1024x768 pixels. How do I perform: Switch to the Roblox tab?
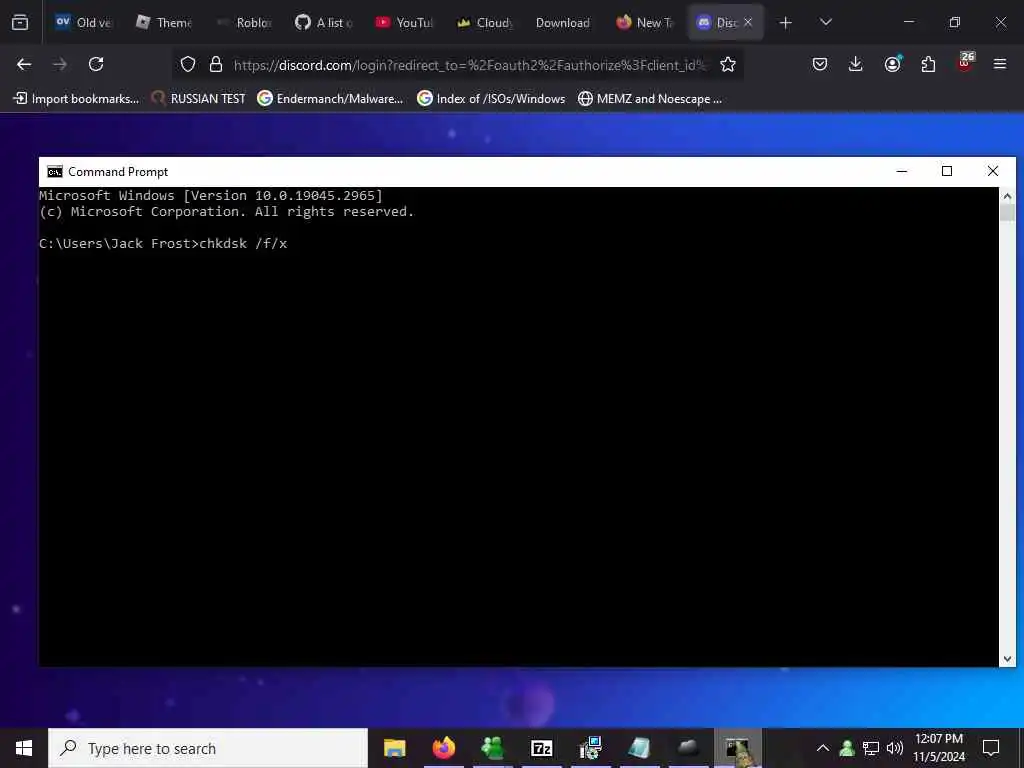[x=244, y=22]
